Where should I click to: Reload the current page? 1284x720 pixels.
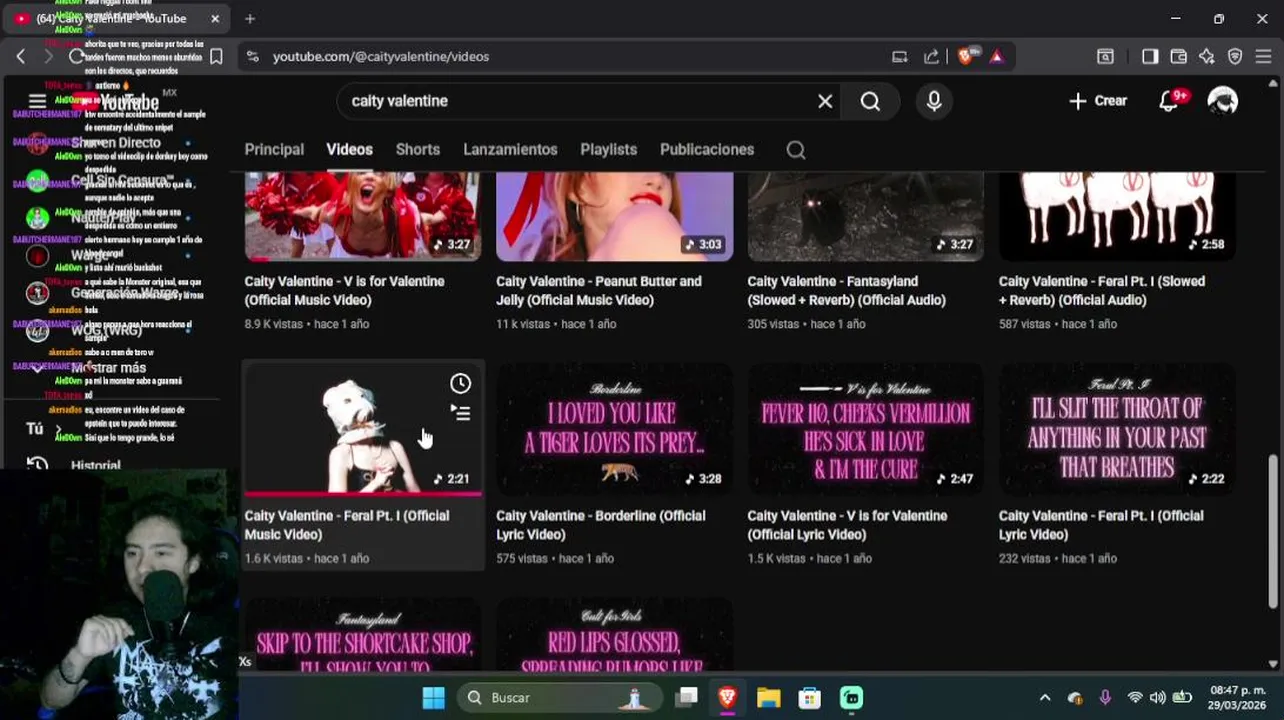click(76, 57)
